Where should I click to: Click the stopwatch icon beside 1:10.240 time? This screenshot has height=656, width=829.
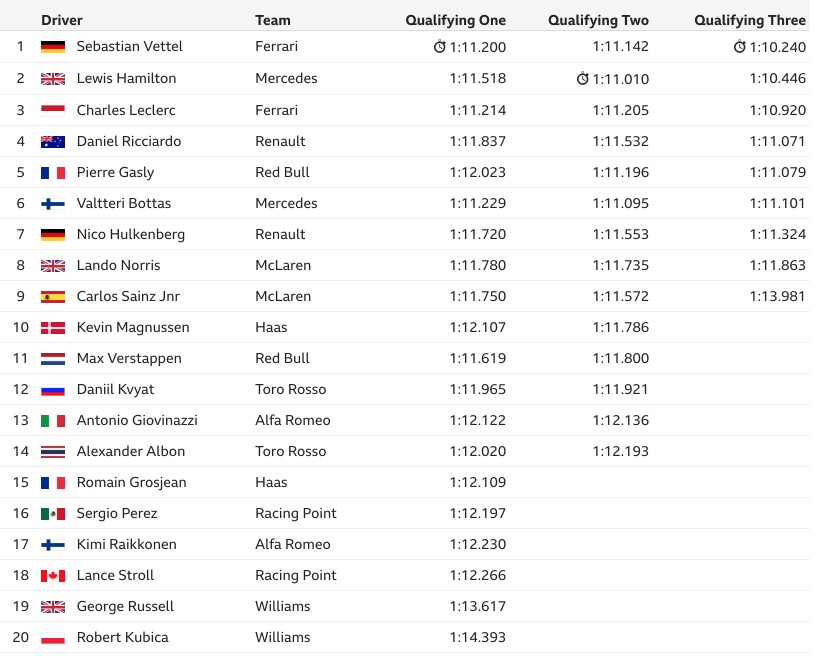[x=739, y=47]
